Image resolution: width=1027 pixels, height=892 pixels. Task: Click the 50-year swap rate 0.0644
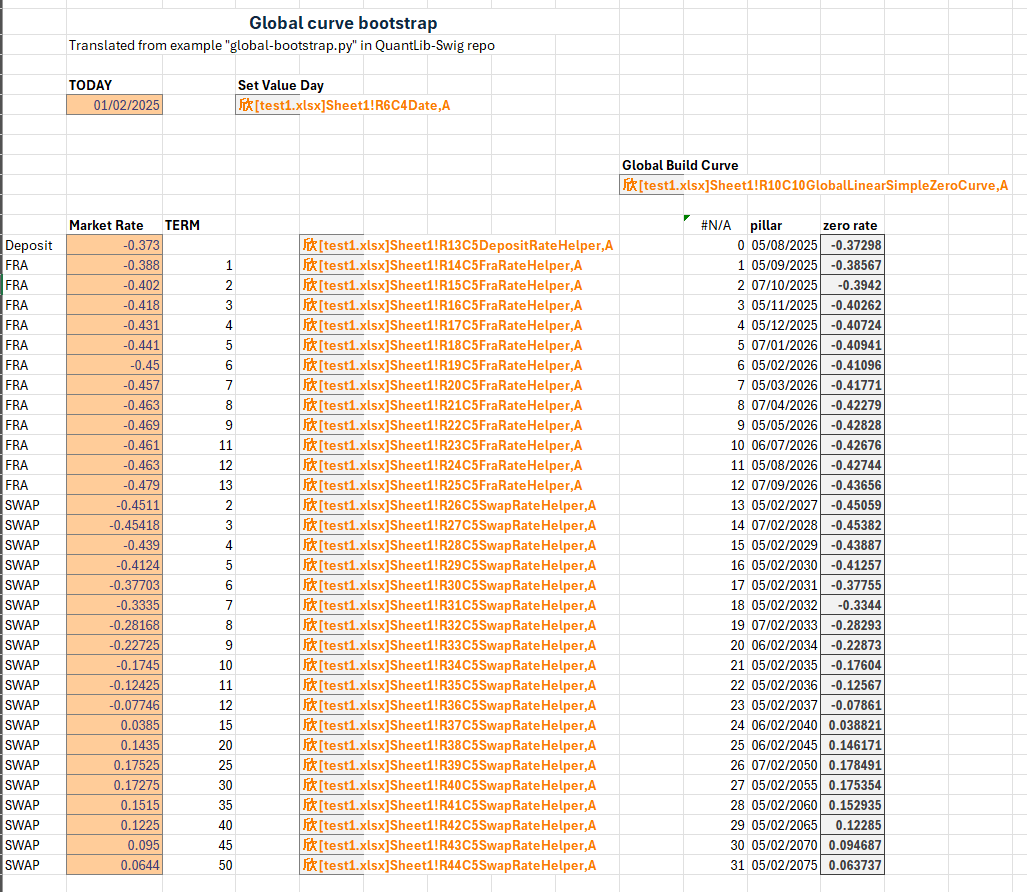click(x=115, y=865)
